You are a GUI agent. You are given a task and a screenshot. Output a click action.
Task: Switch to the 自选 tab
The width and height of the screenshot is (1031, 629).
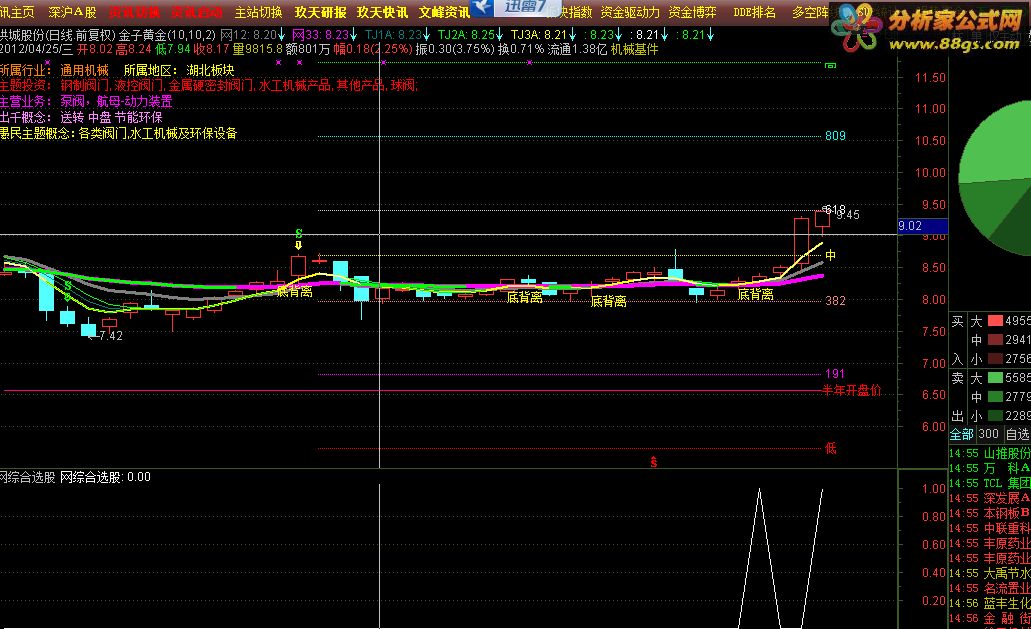click(x=1018, y=434)
